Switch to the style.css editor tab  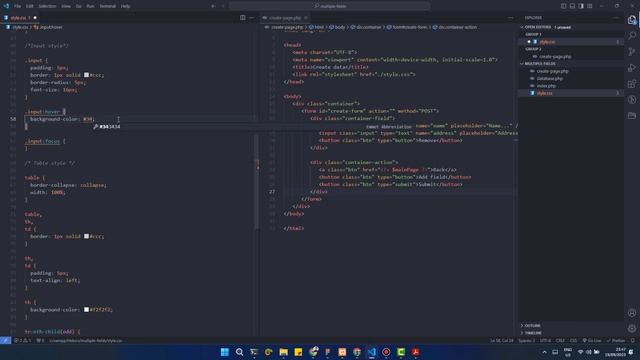coord(20,18)
